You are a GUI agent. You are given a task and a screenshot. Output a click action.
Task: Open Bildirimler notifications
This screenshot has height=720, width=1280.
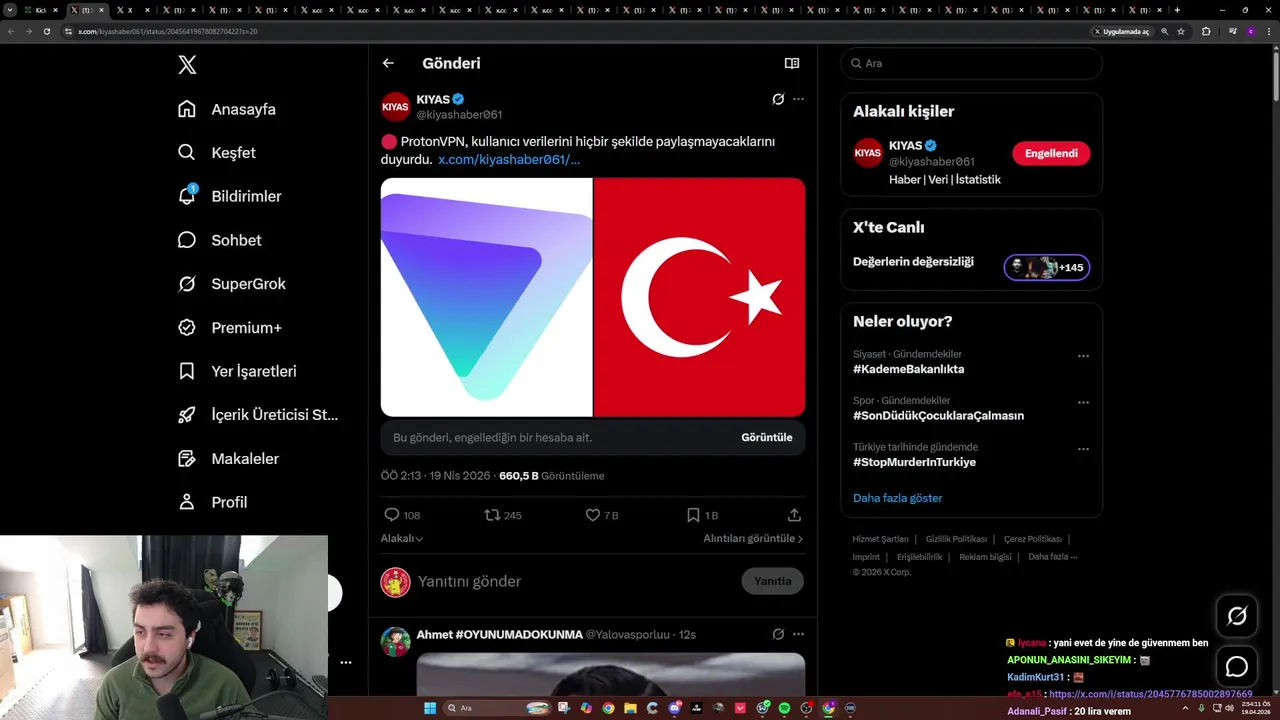[230, 196]
